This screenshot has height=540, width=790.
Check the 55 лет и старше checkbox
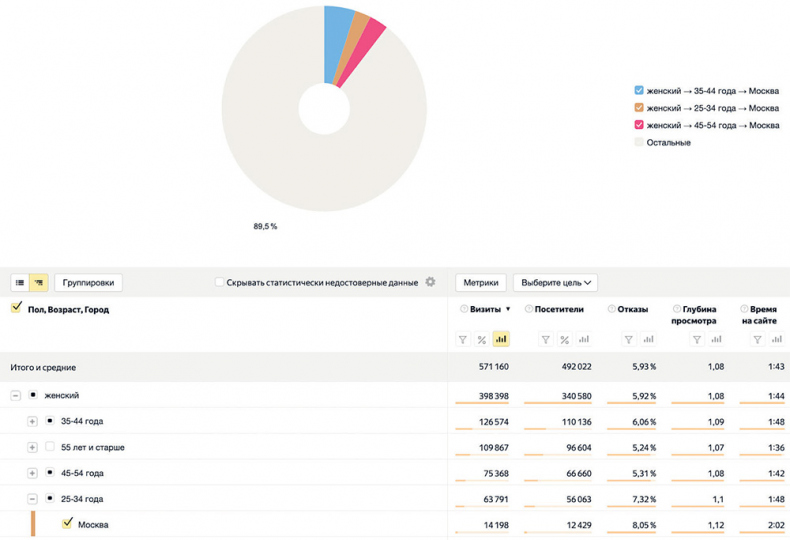50,447
